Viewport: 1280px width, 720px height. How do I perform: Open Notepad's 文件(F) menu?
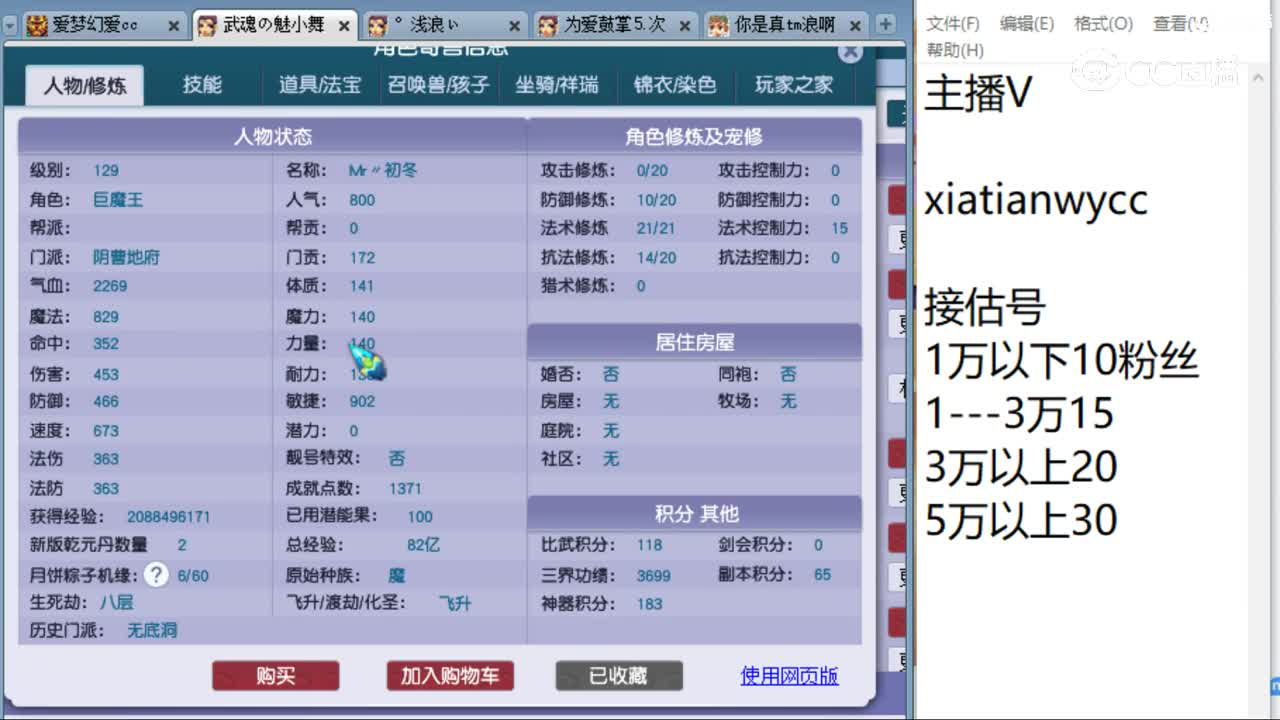[x=953, y=24]
